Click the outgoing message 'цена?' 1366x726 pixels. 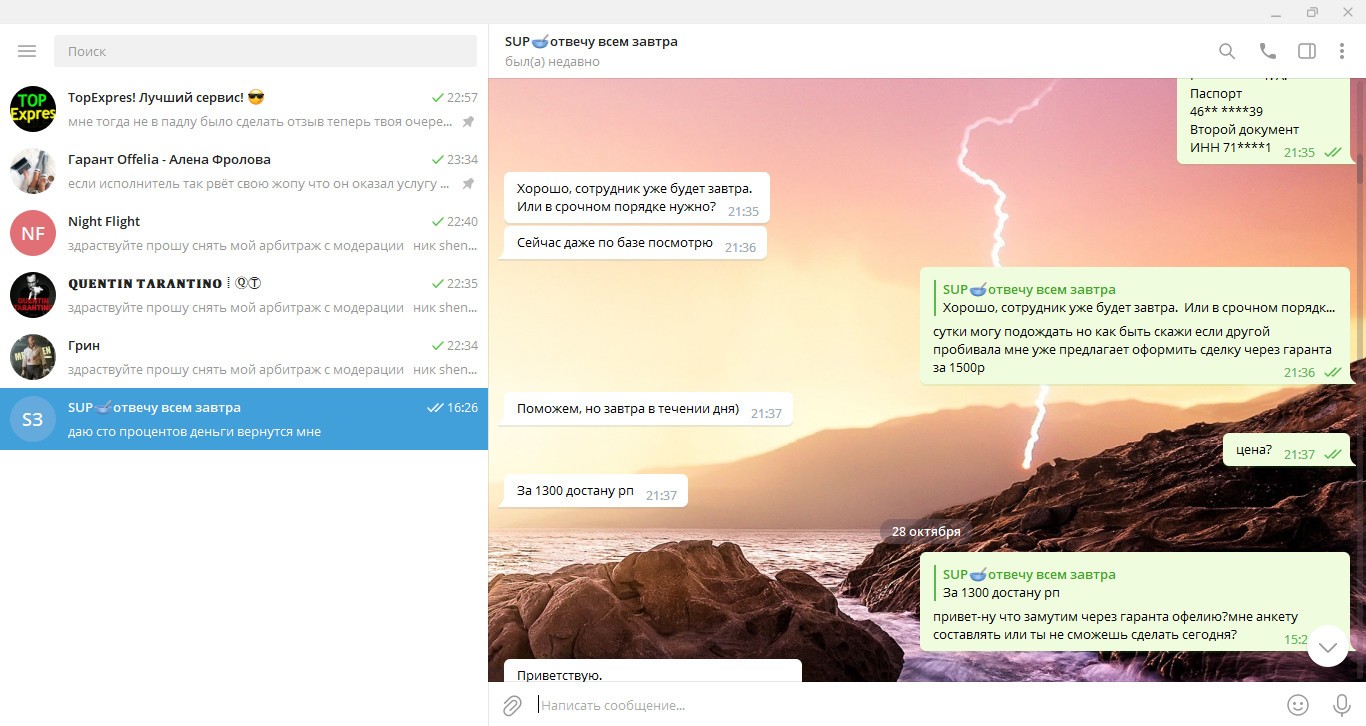[x=1286, y=450]
